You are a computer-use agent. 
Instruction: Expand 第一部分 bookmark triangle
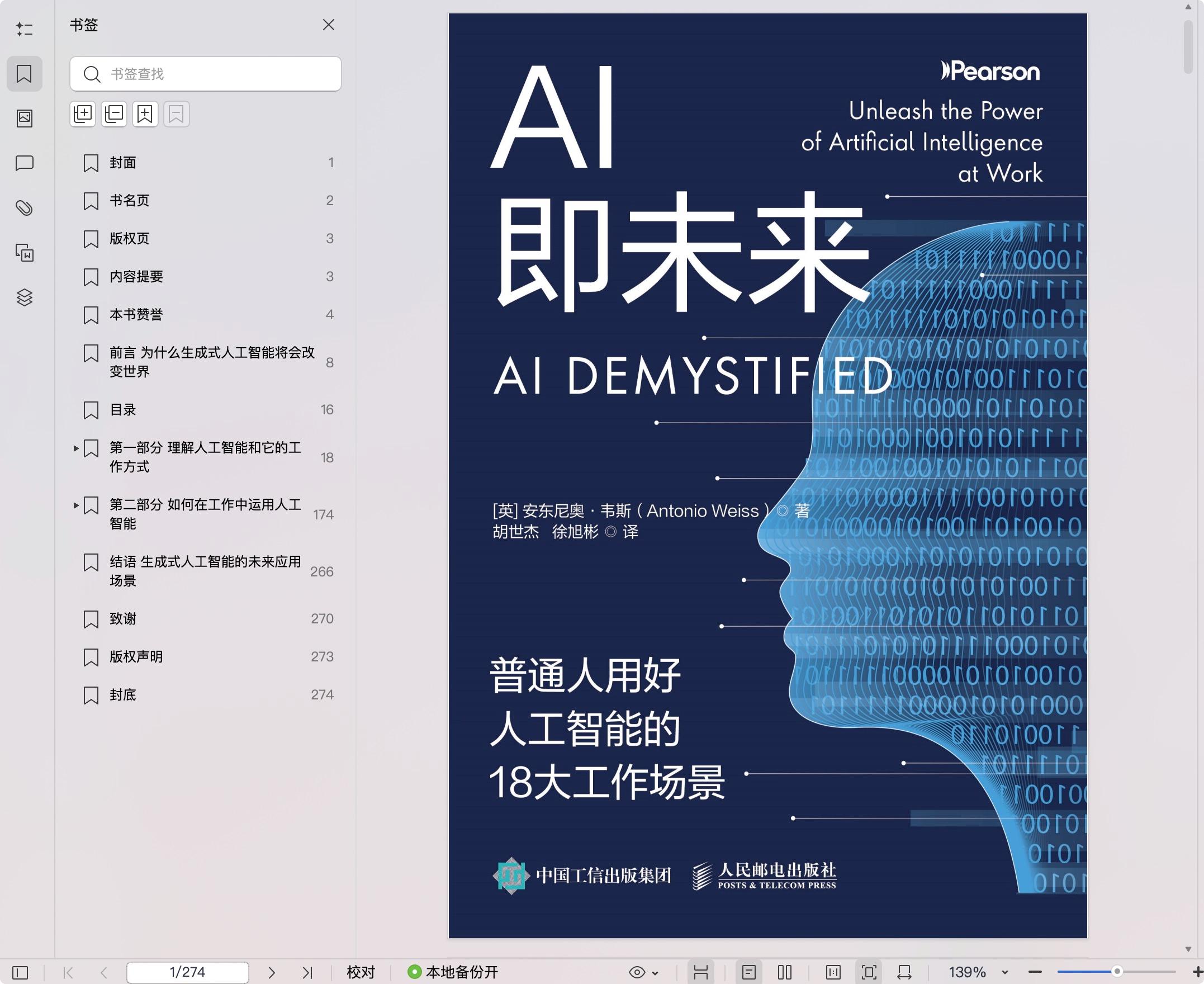point(76,448)
